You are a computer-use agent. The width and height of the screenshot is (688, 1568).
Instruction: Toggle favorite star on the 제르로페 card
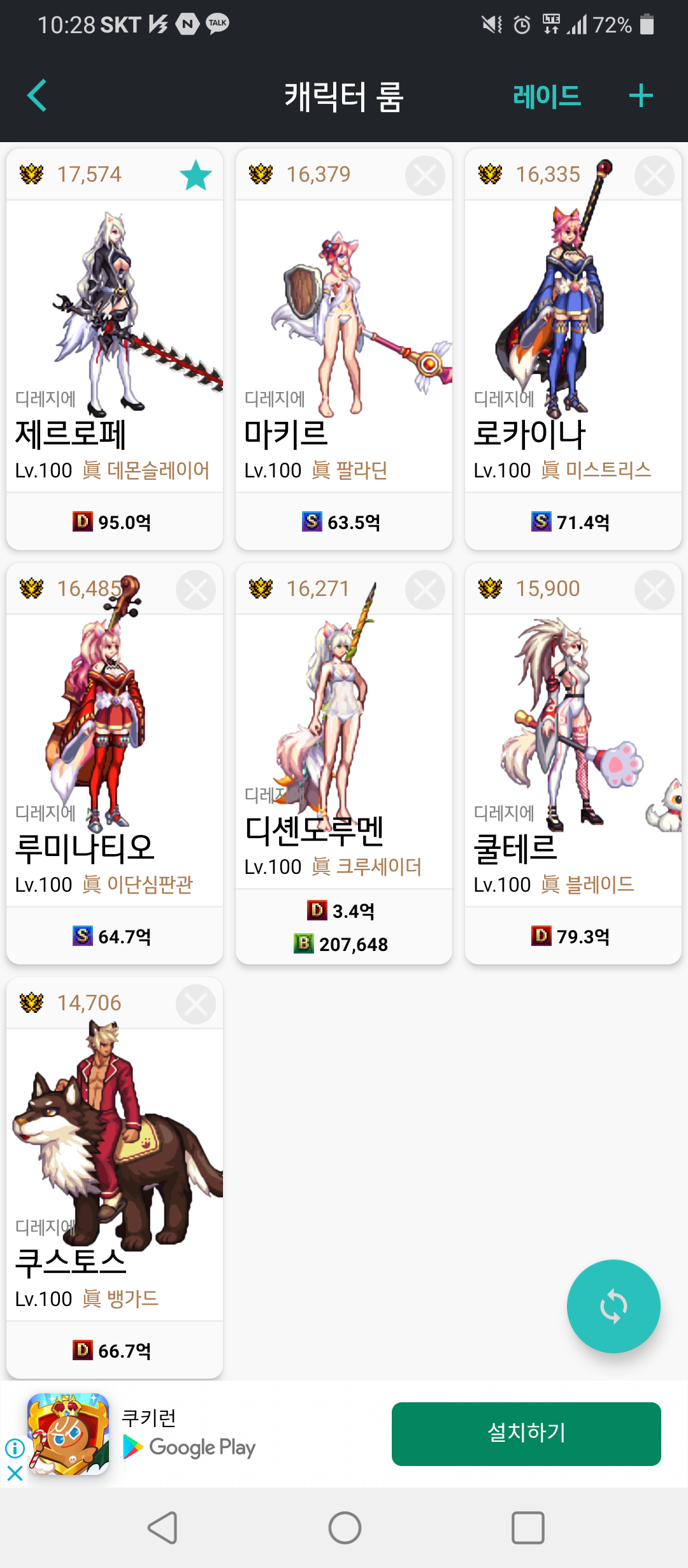coord(196,175)
